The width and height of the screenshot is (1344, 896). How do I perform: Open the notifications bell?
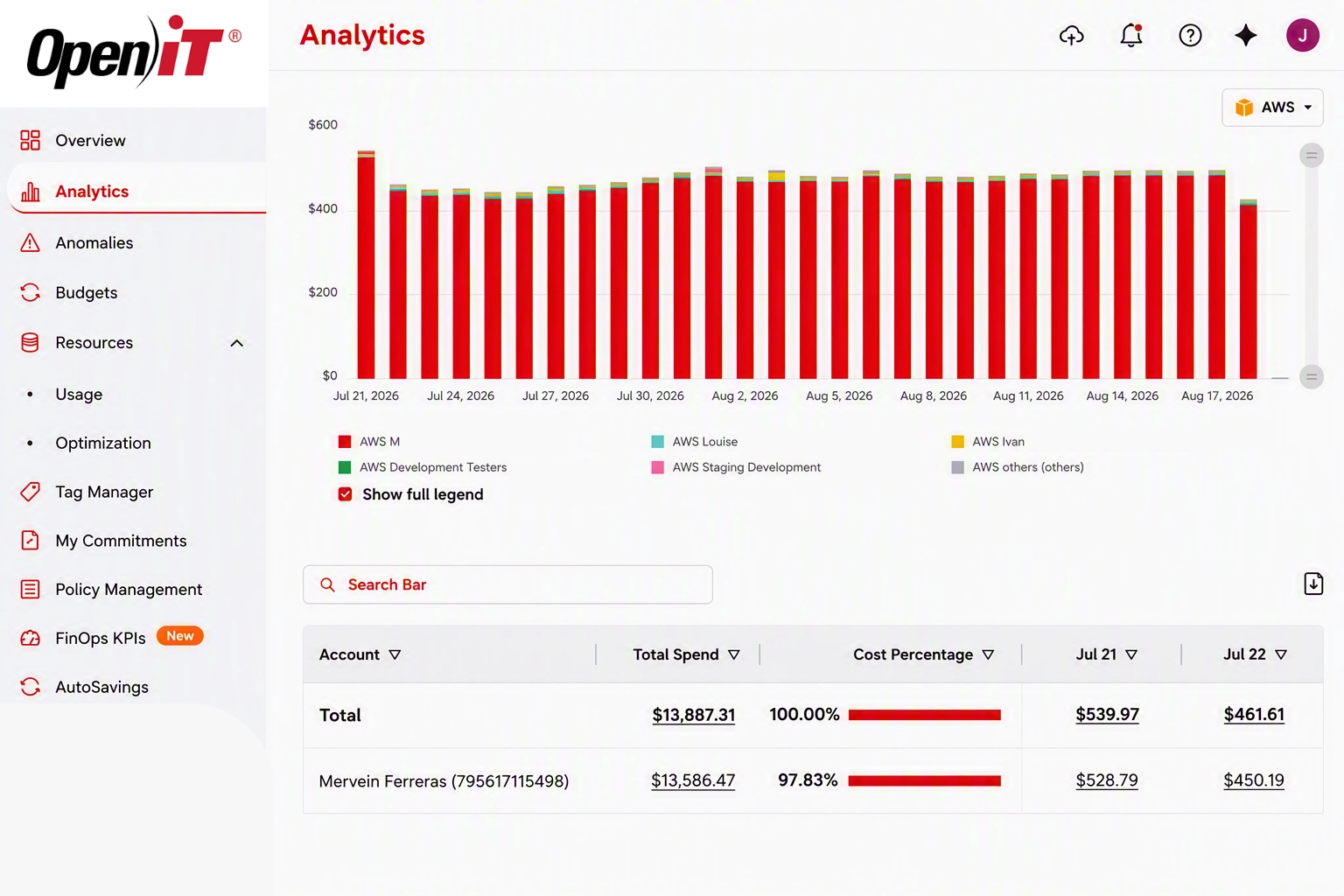coord(1131,35)
